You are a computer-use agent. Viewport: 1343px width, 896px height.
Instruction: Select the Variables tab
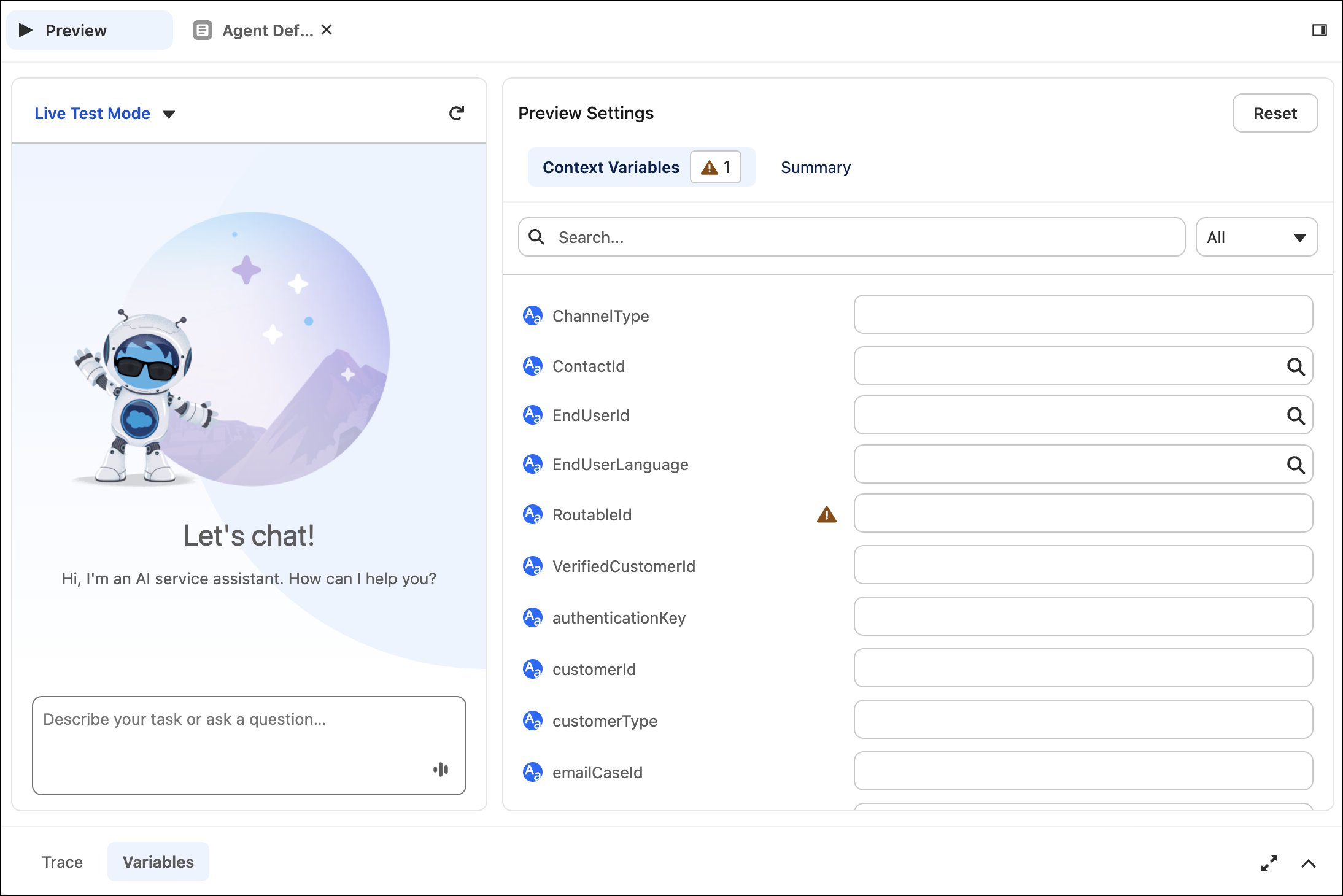click(158, 862)
